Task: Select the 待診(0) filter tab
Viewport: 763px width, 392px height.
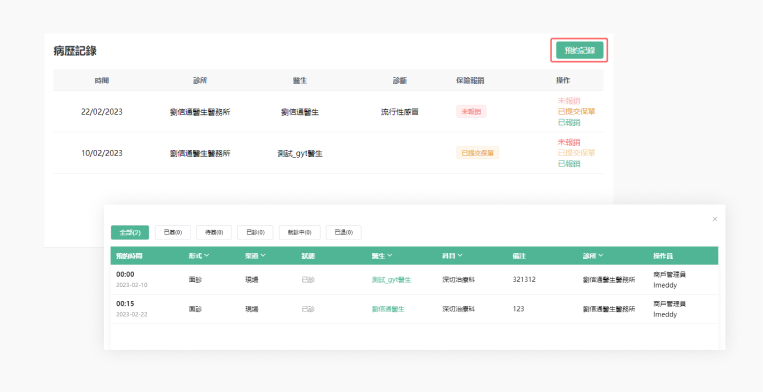Action: 214,232
